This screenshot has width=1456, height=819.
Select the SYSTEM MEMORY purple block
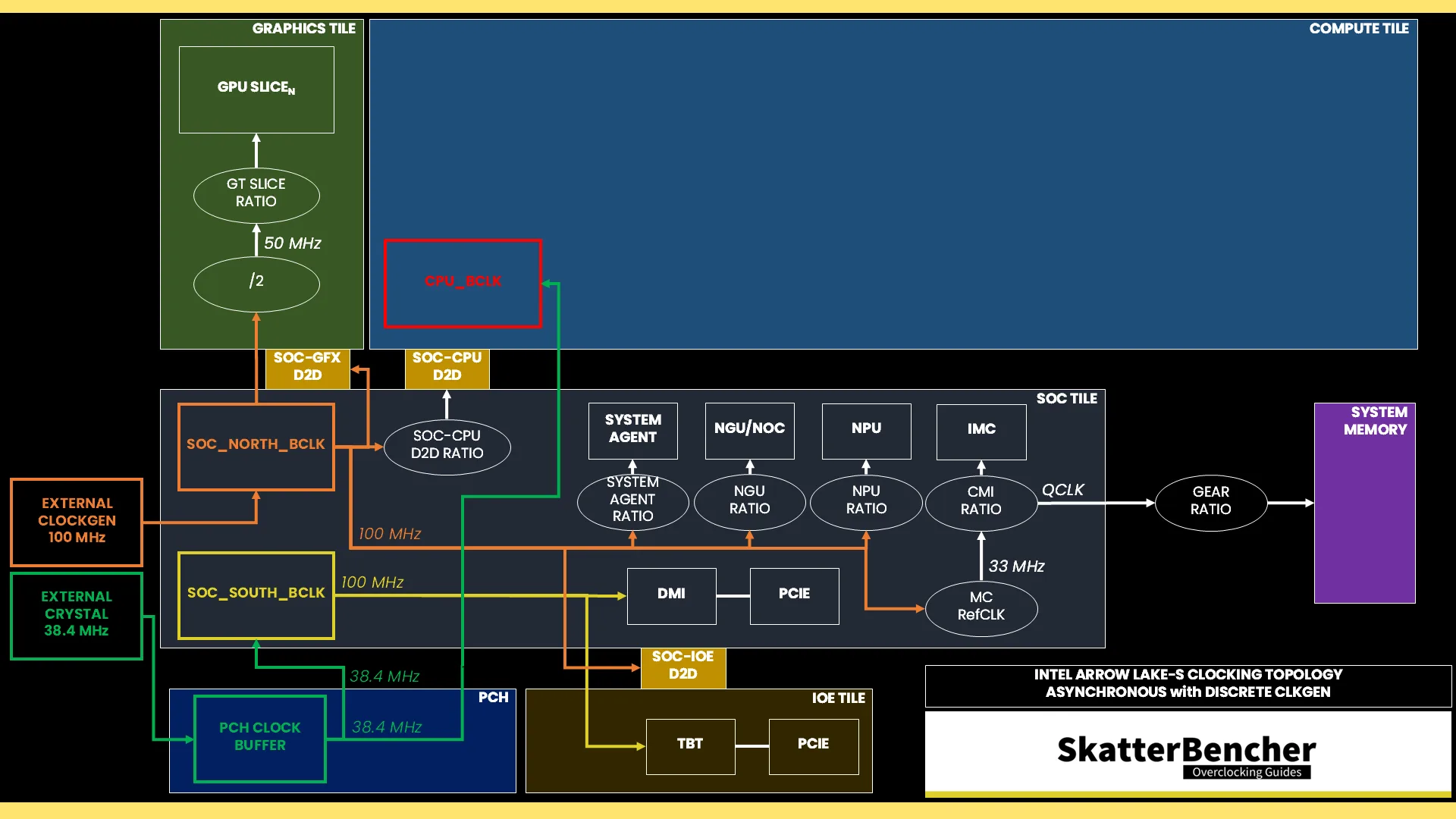(1364, 503)
